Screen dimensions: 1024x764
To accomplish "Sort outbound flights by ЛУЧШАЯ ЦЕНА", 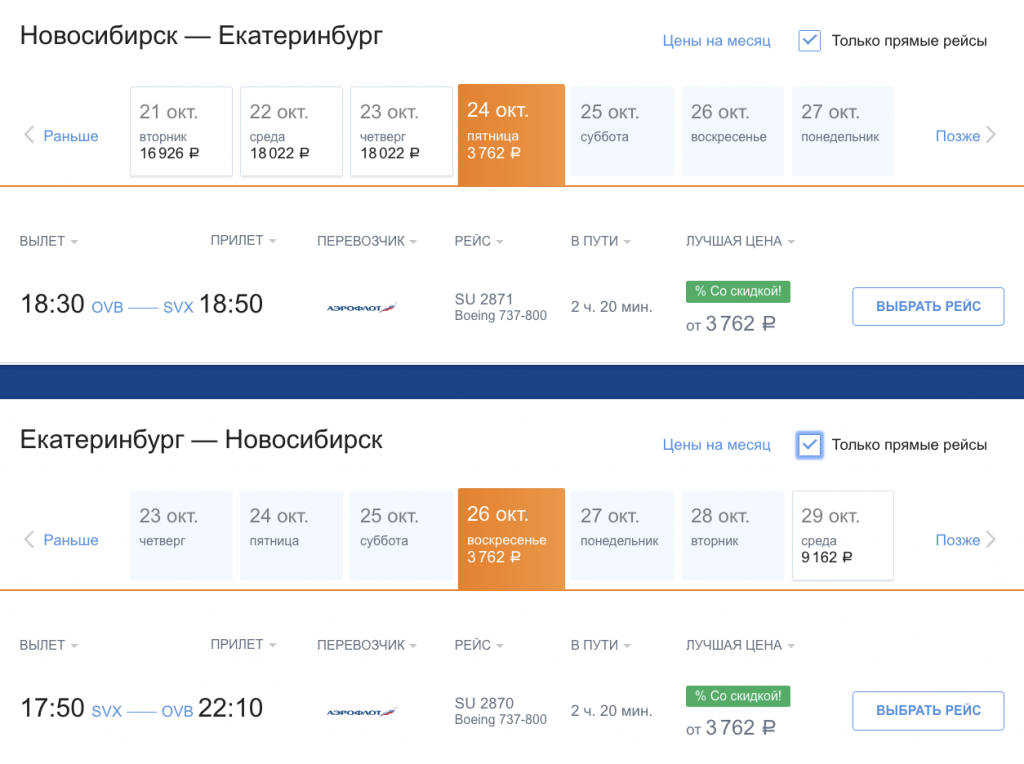I will 740,241.
